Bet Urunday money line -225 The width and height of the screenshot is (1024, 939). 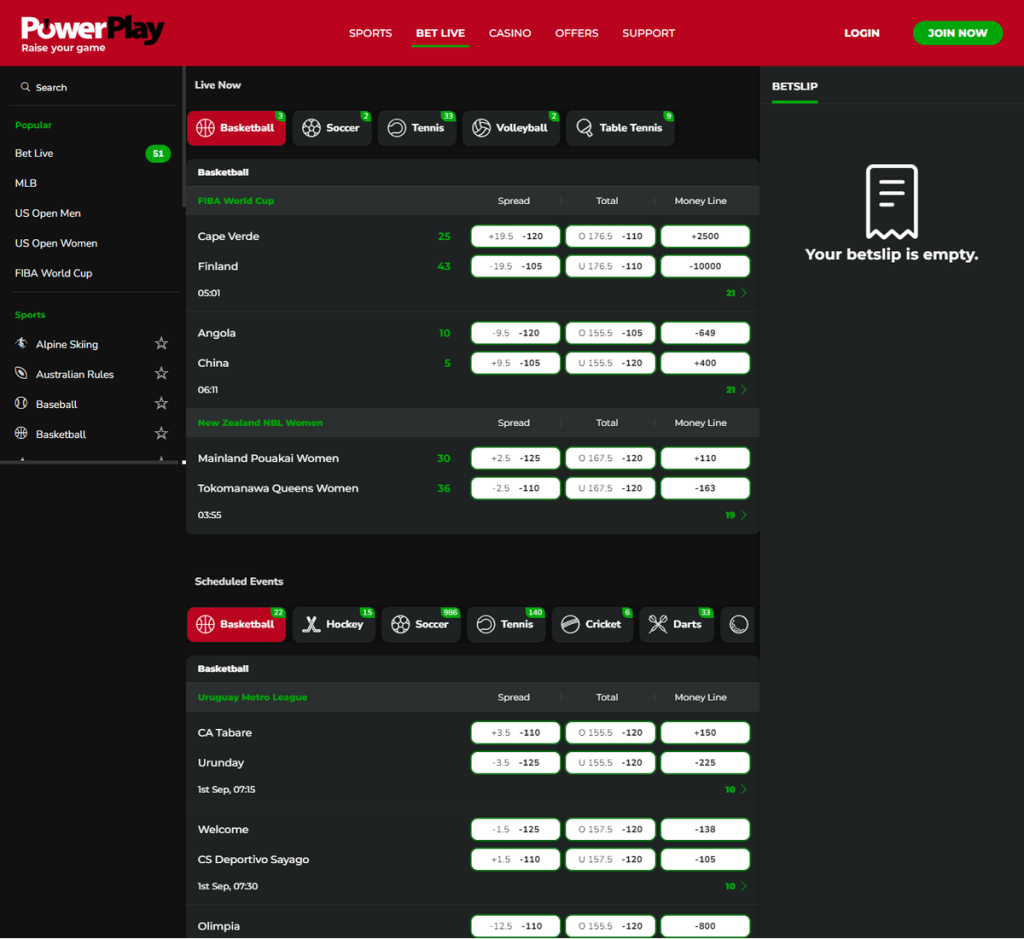coord(705,763)
